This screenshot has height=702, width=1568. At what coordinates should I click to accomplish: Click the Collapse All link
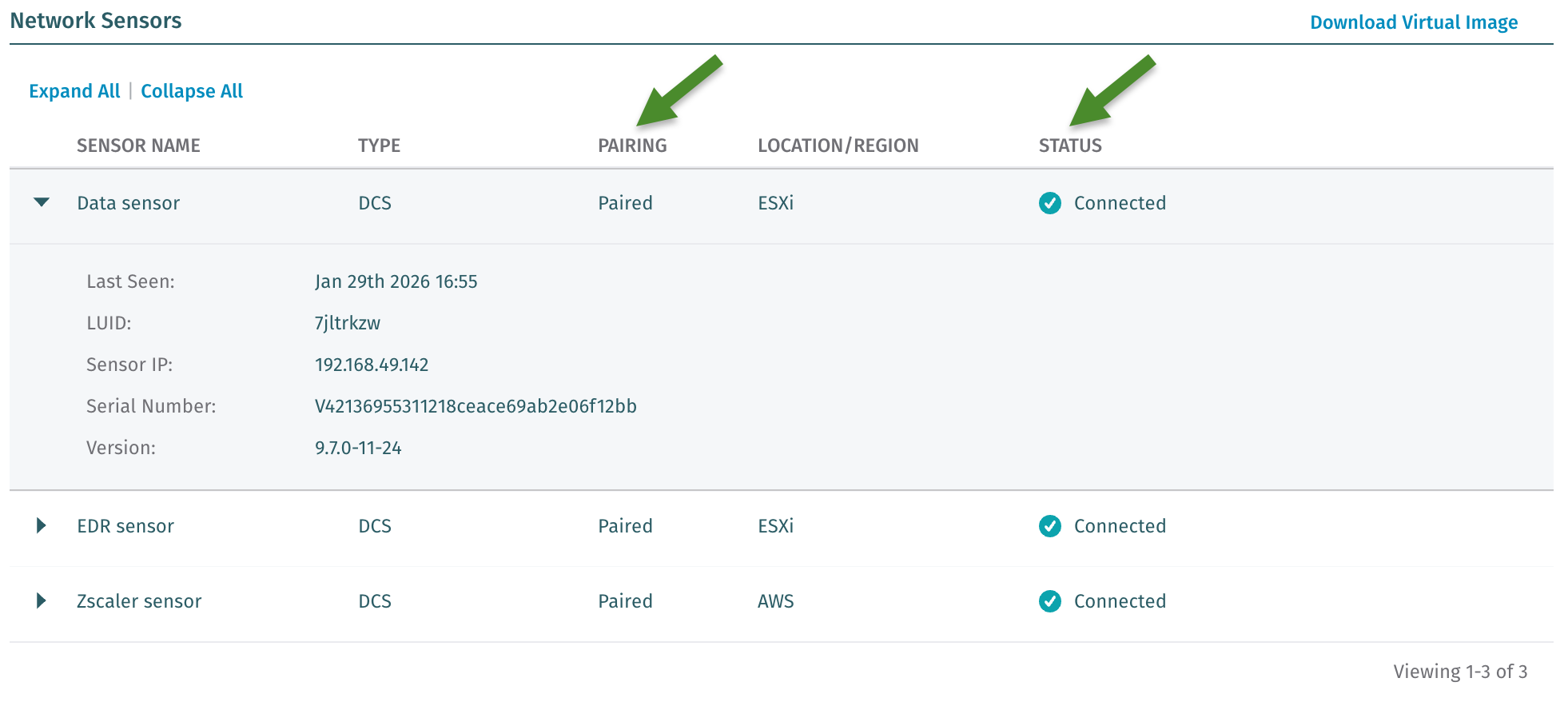tap(192, 91)
